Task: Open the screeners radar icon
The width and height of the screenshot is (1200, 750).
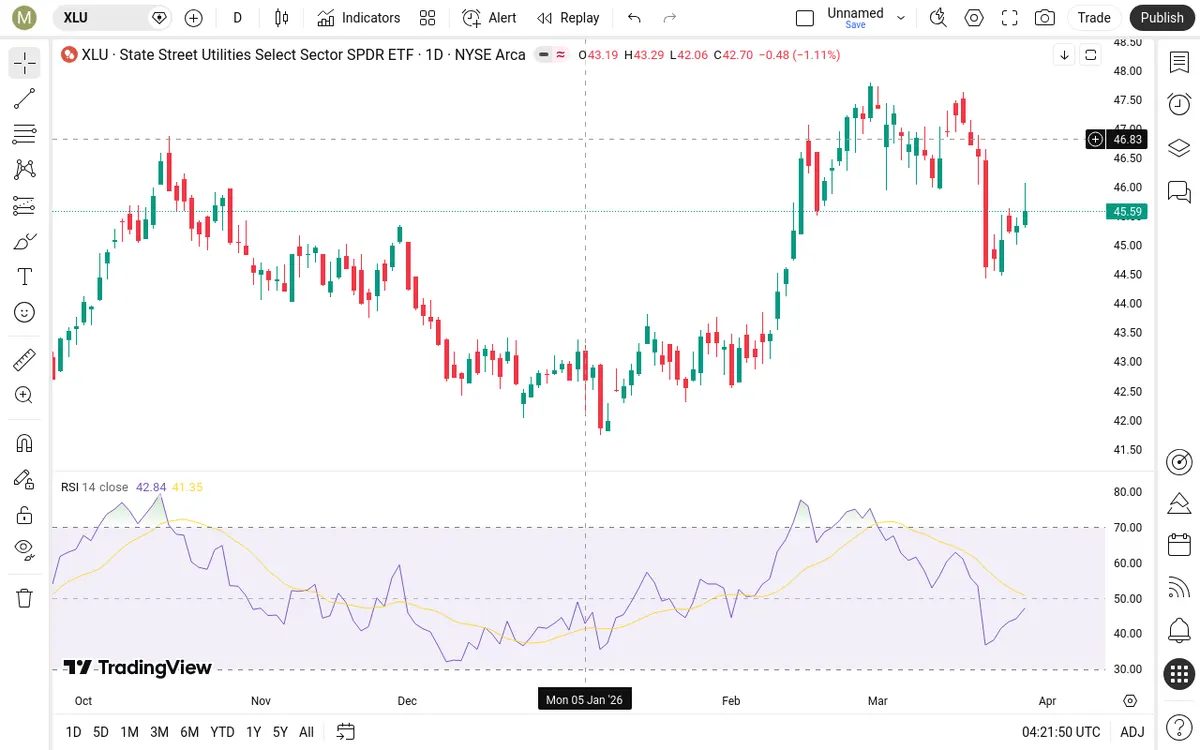Action: coord(1179,461)
